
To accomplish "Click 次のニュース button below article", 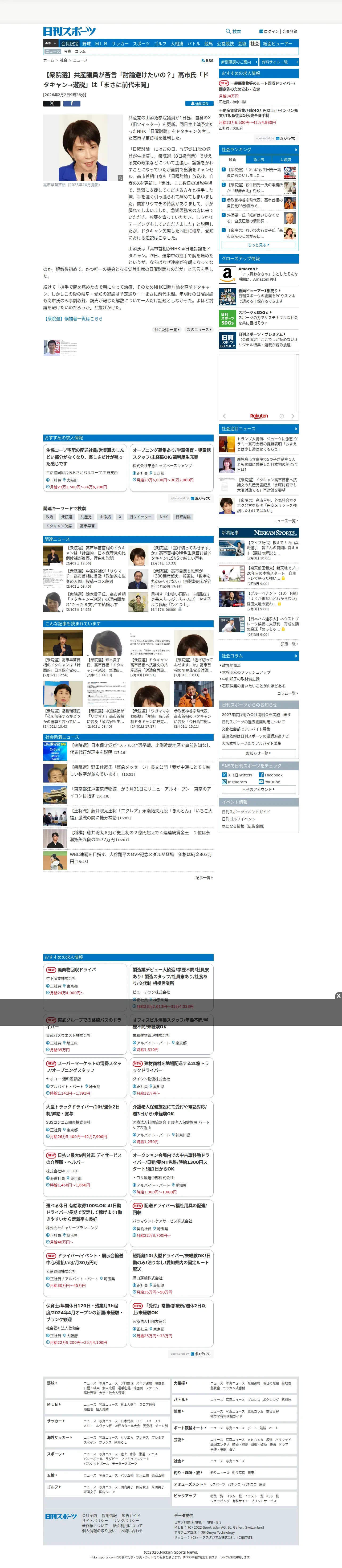I will 198,330.
